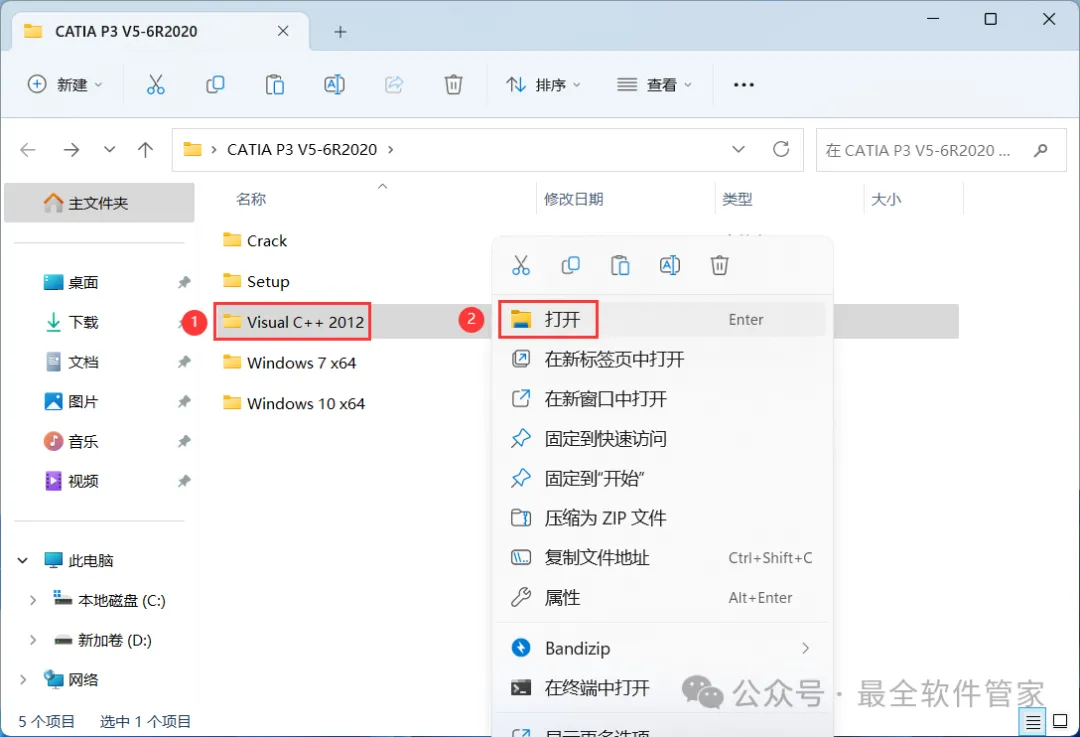Go up one folder level arrow
1080x737 pixels.
(x=145, y=149)
